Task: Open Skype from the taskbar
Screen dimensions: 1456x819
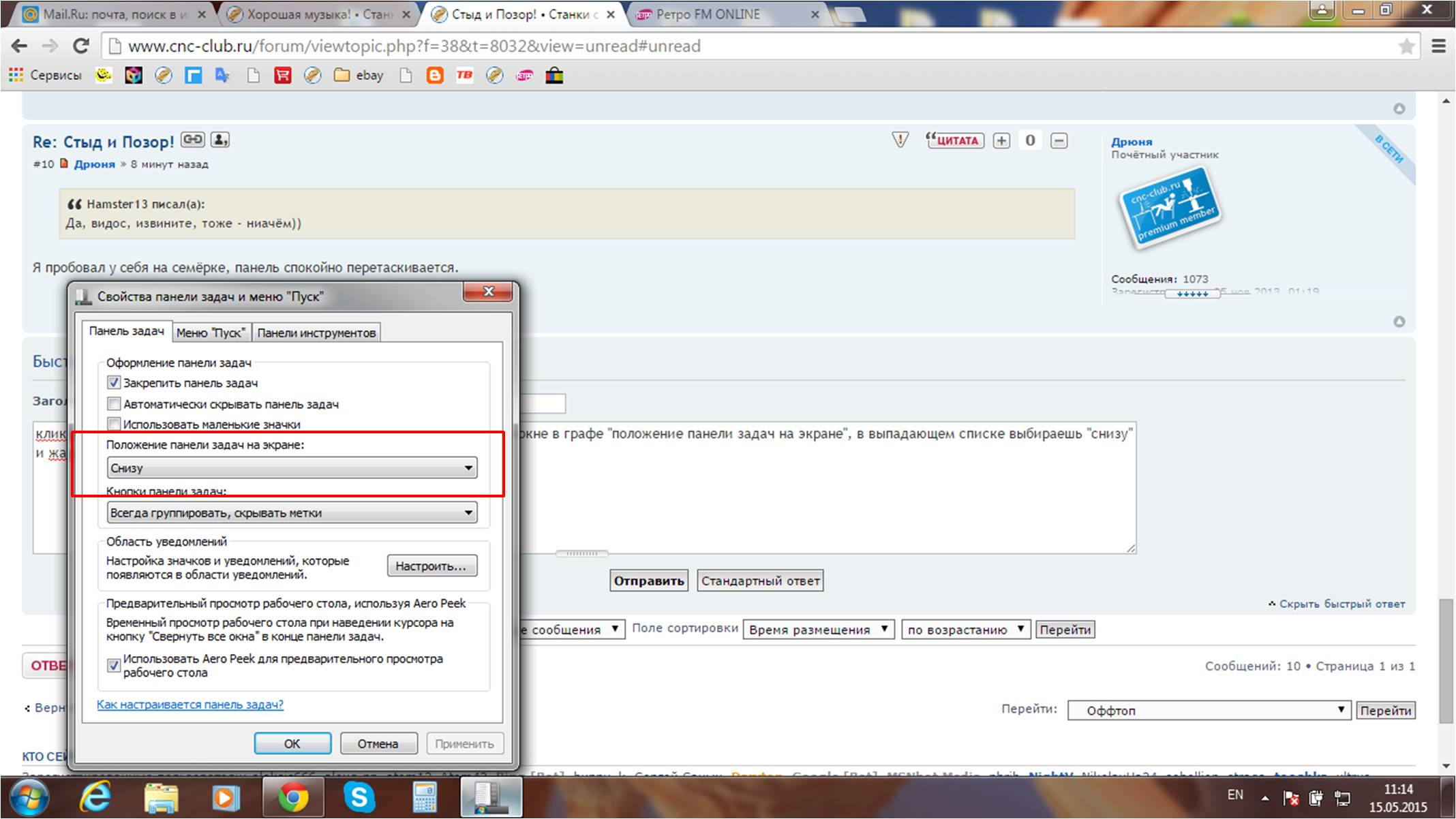Action: 359,798
